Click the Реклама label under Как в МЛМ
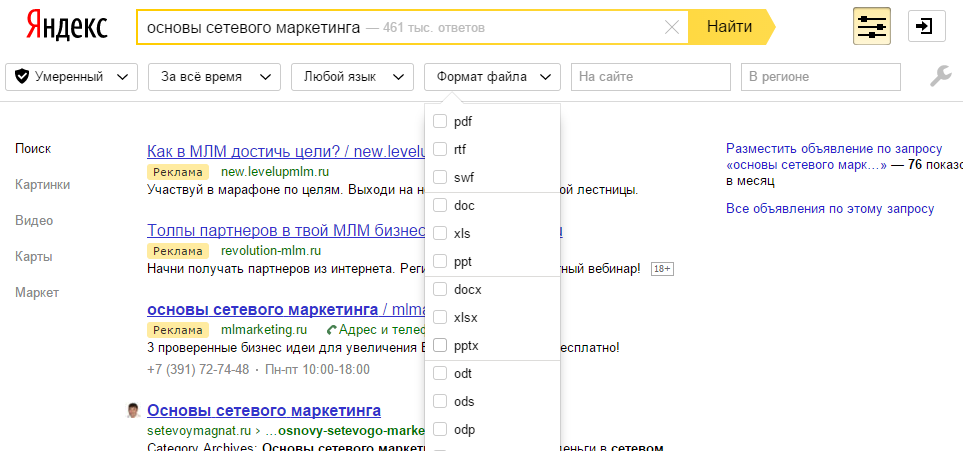Viewport: 963px width, 451px height. 178,171
